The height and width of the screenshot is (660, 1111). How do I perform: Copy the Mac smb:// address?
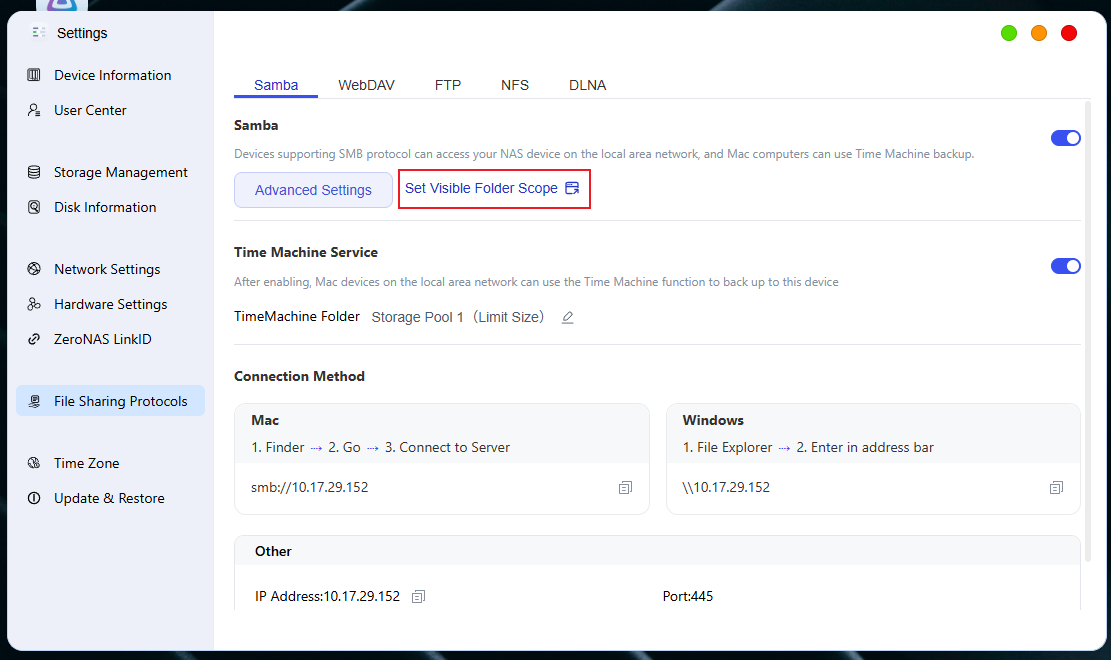click(x=625, y=488)
